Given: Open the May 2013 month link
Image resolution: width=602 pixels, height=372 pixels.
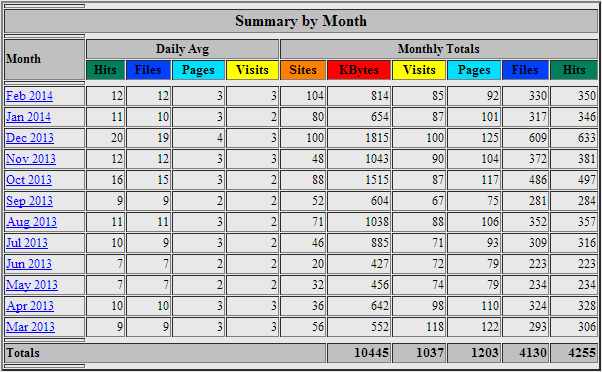Looking at the screenshot, I should point(32,285).
